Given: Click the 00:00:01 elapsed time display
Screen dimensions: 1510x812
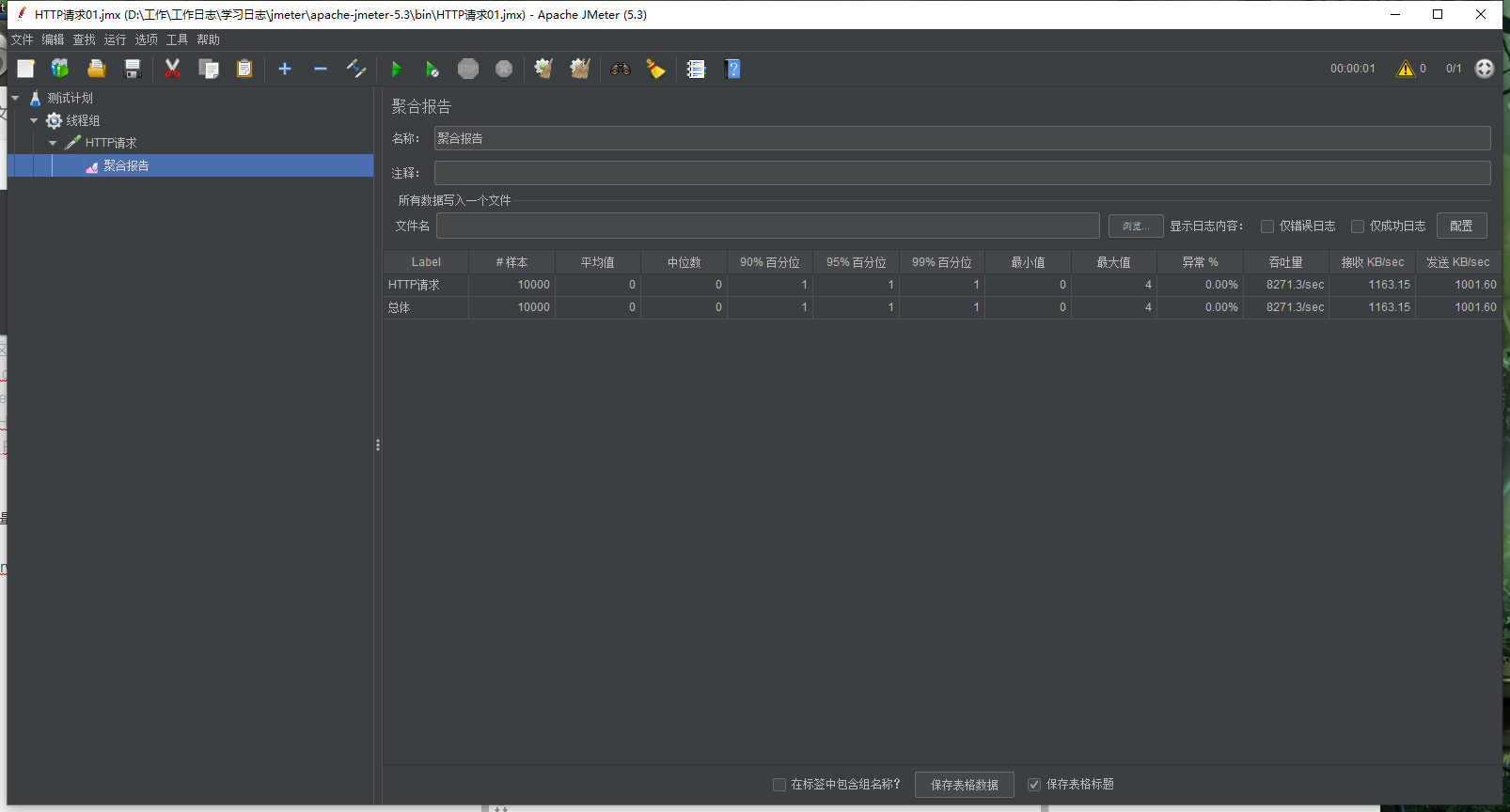Looking at the screenshot, I should 1352,69.
